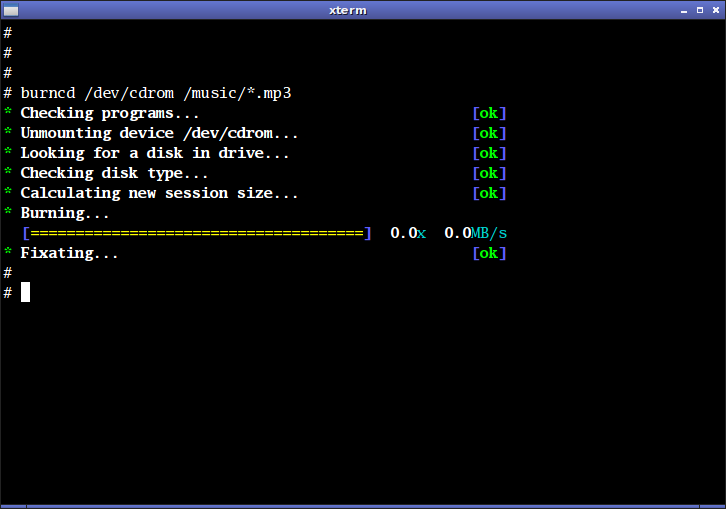This screenshot has height=509, width=726.
Task: Click the 'Burning...' status line
Action: [65, 213]
